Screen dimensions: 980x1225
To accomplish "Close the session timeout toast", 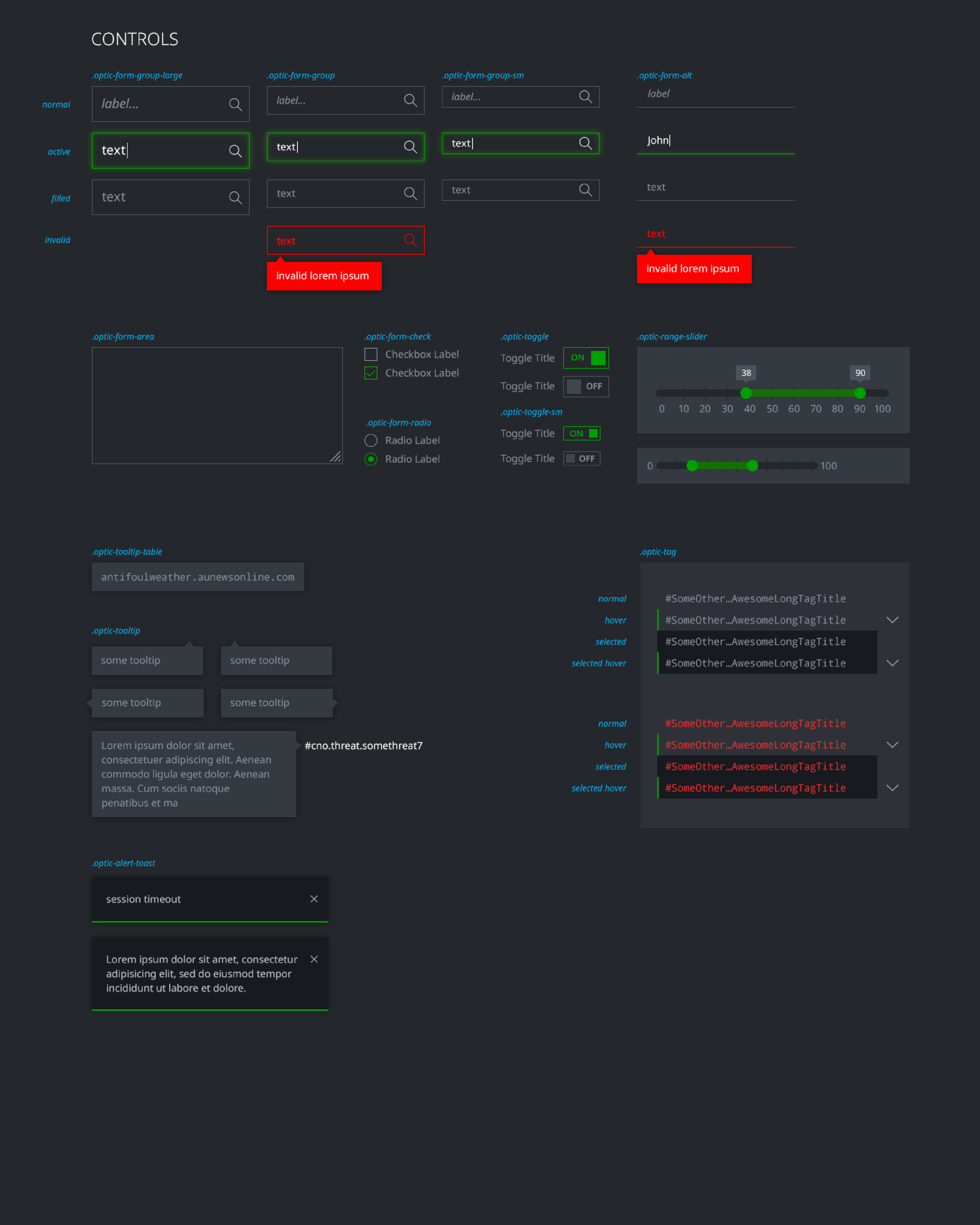I will pos(314,899).
